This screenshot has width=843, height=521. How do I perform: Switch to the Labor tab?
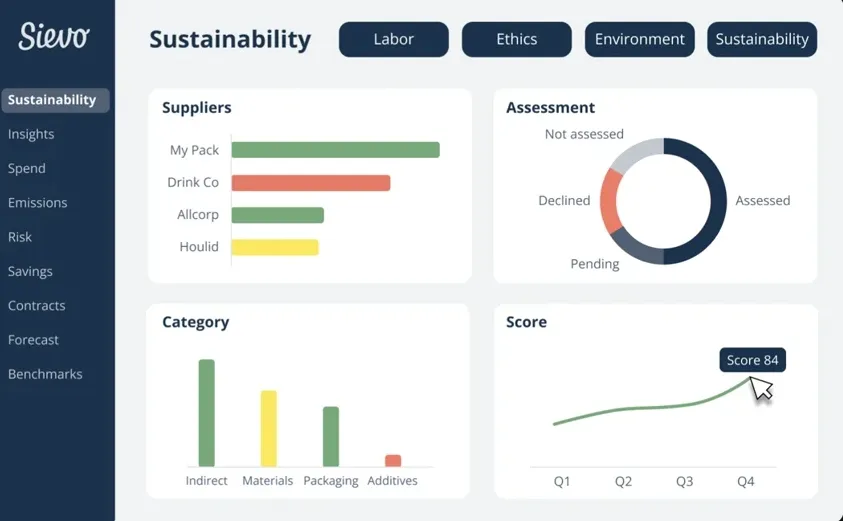(393, 40)
